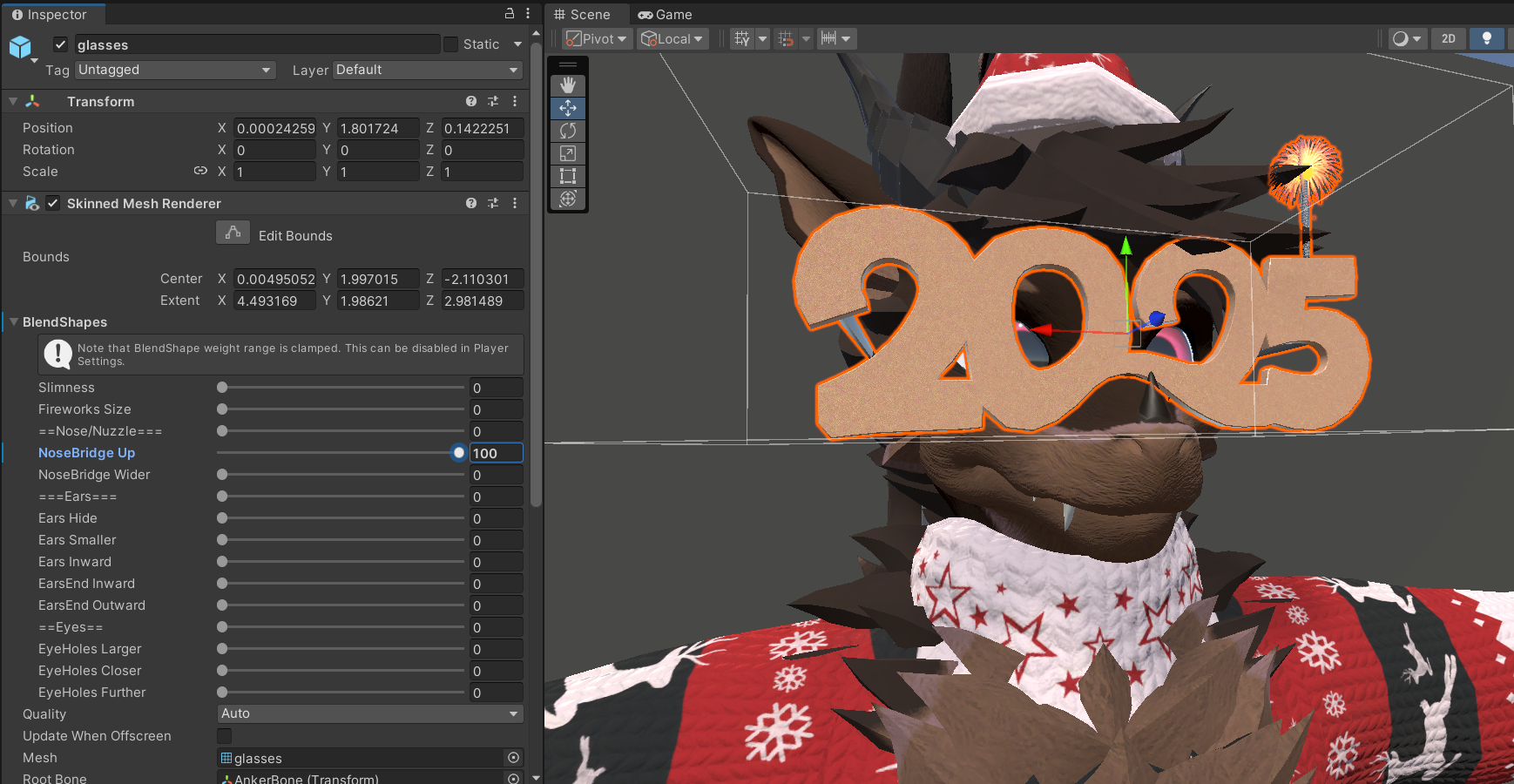Open the Tag Untagged dropdown
The width and height of the screenshot is (1514, 784).
[x=175, y=70]
